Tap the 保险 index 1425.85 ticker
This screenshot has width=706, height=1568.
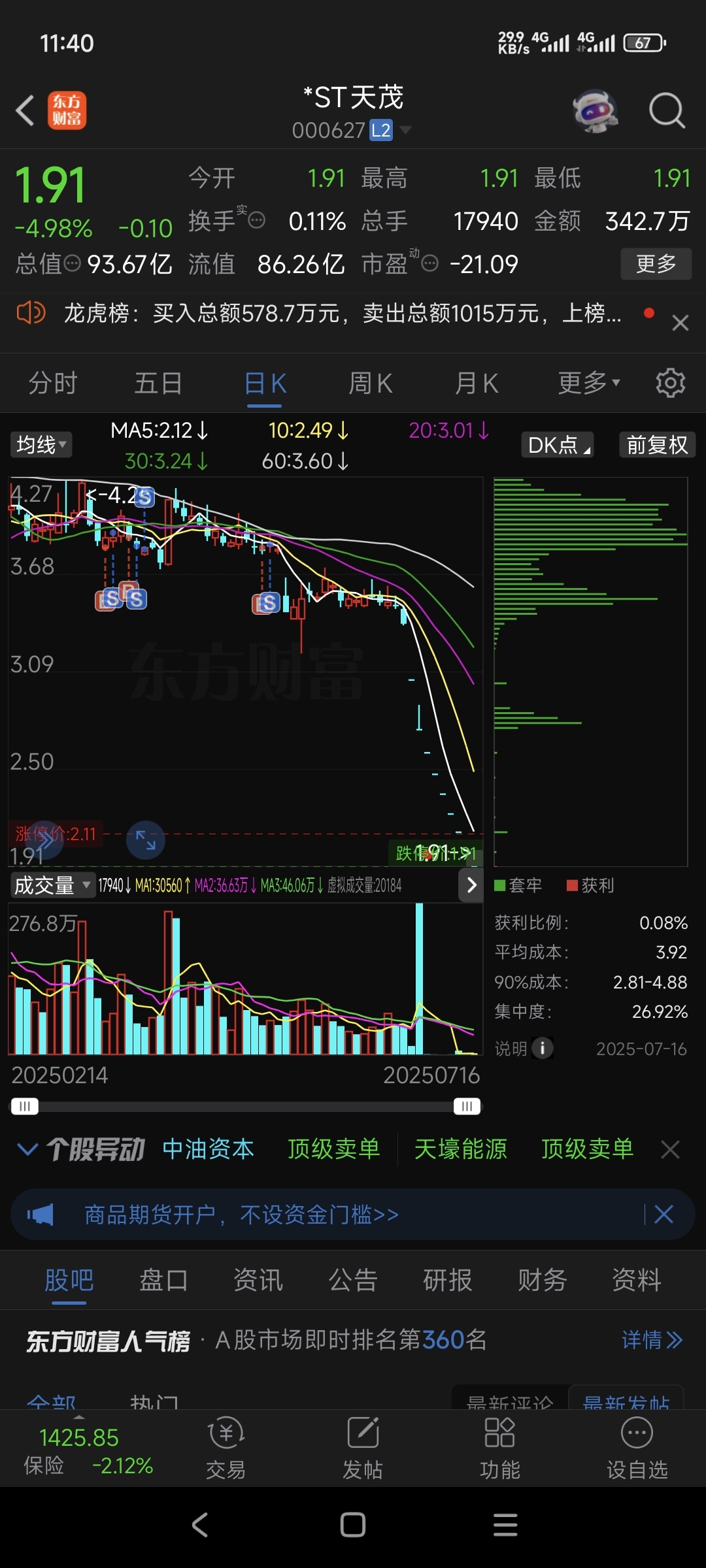pos(88,1450)
